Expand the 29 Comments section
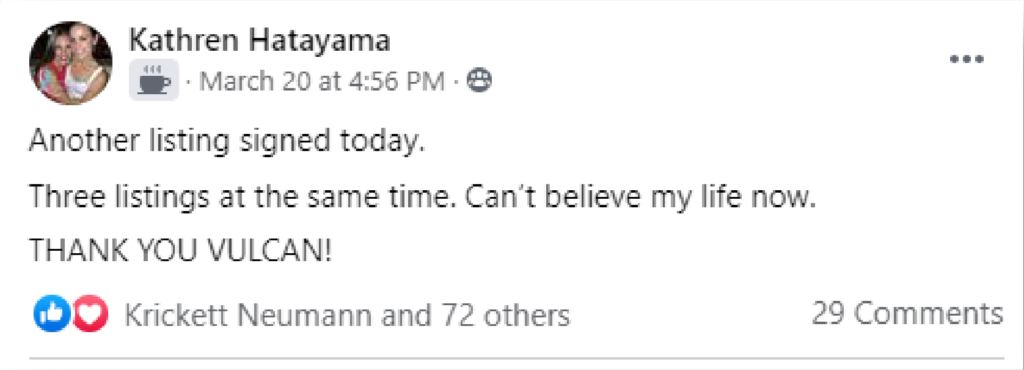Viewport: 1024px width, 370px height. point(907,314)
